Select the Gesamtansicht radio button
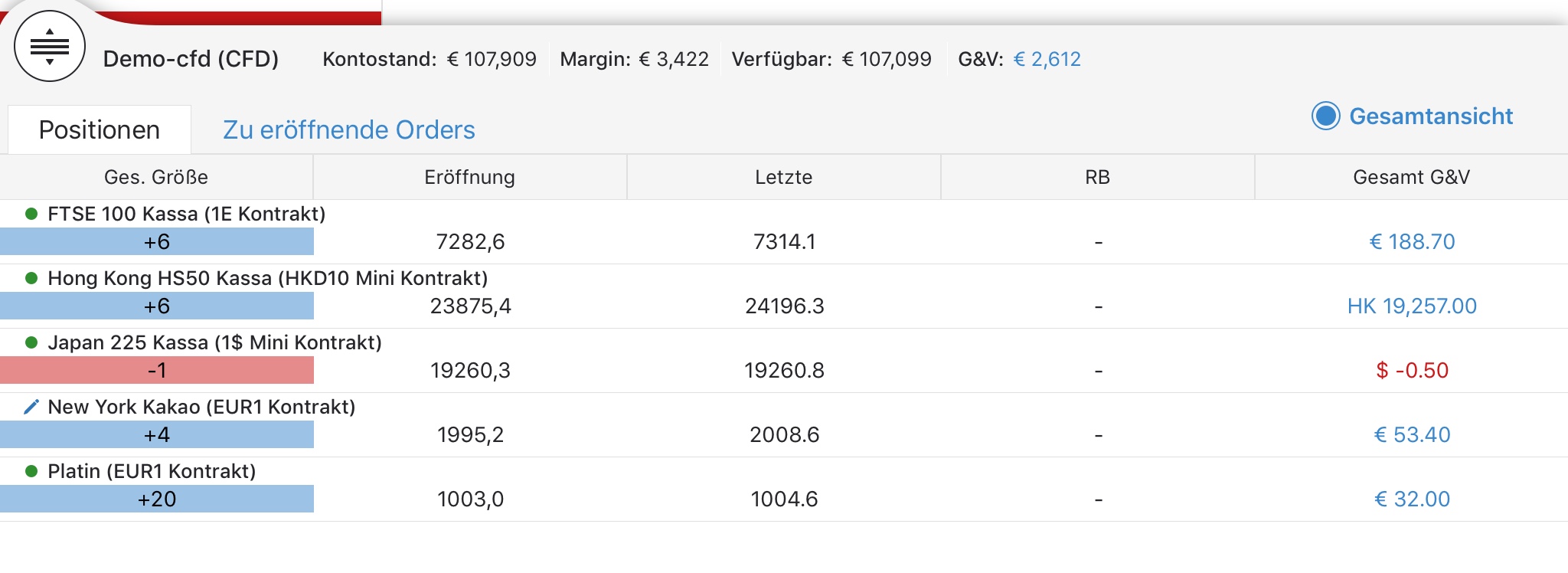 tap(1325, 116)
